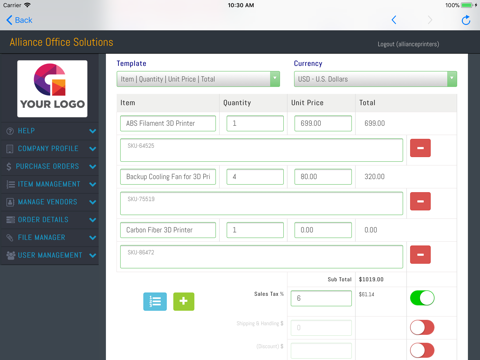Edit the ABS Filament 3D Printer item field

[168, 123]
